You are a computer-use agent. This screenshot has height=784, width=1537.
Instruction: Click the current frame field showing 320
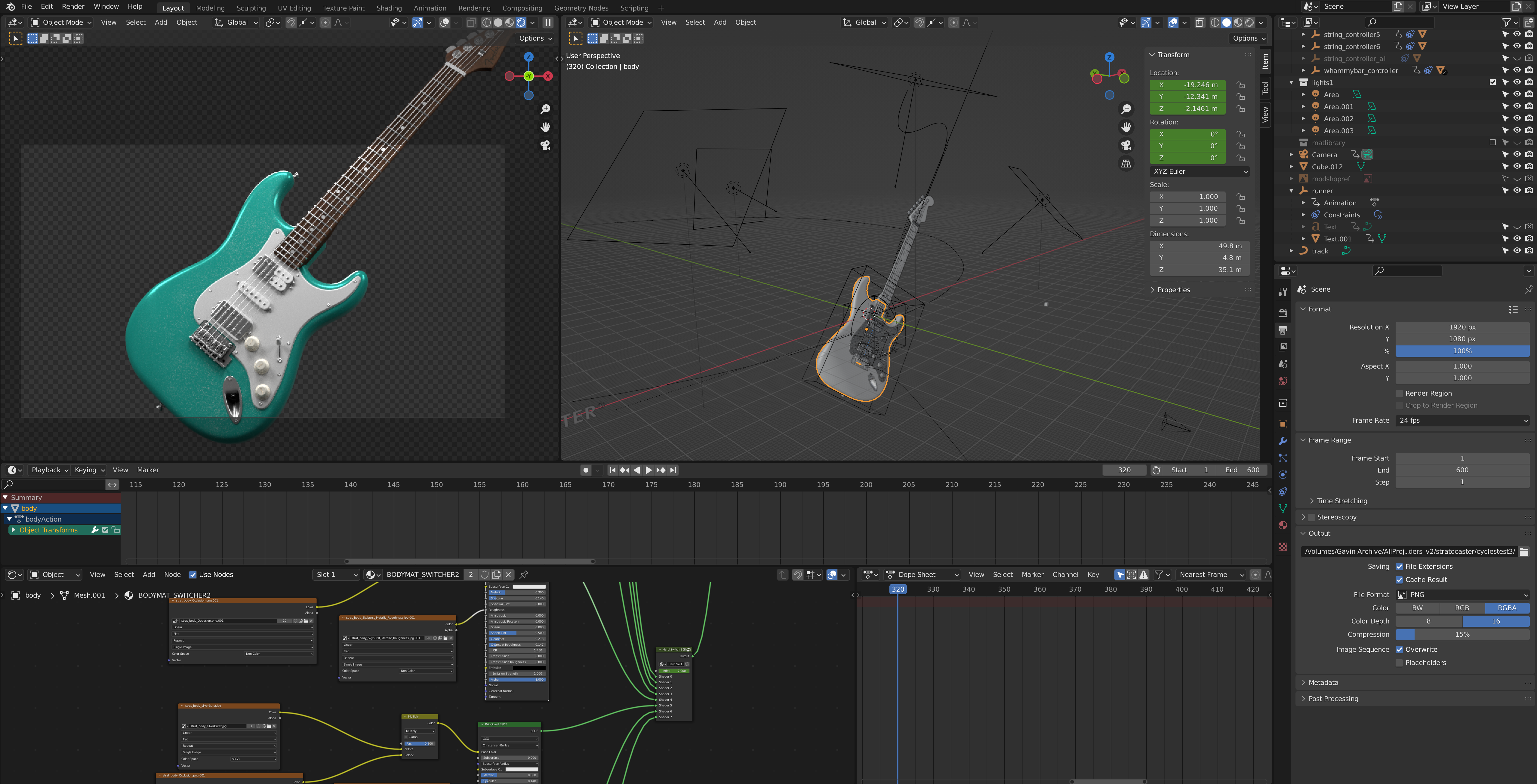tap(1124, 470)
